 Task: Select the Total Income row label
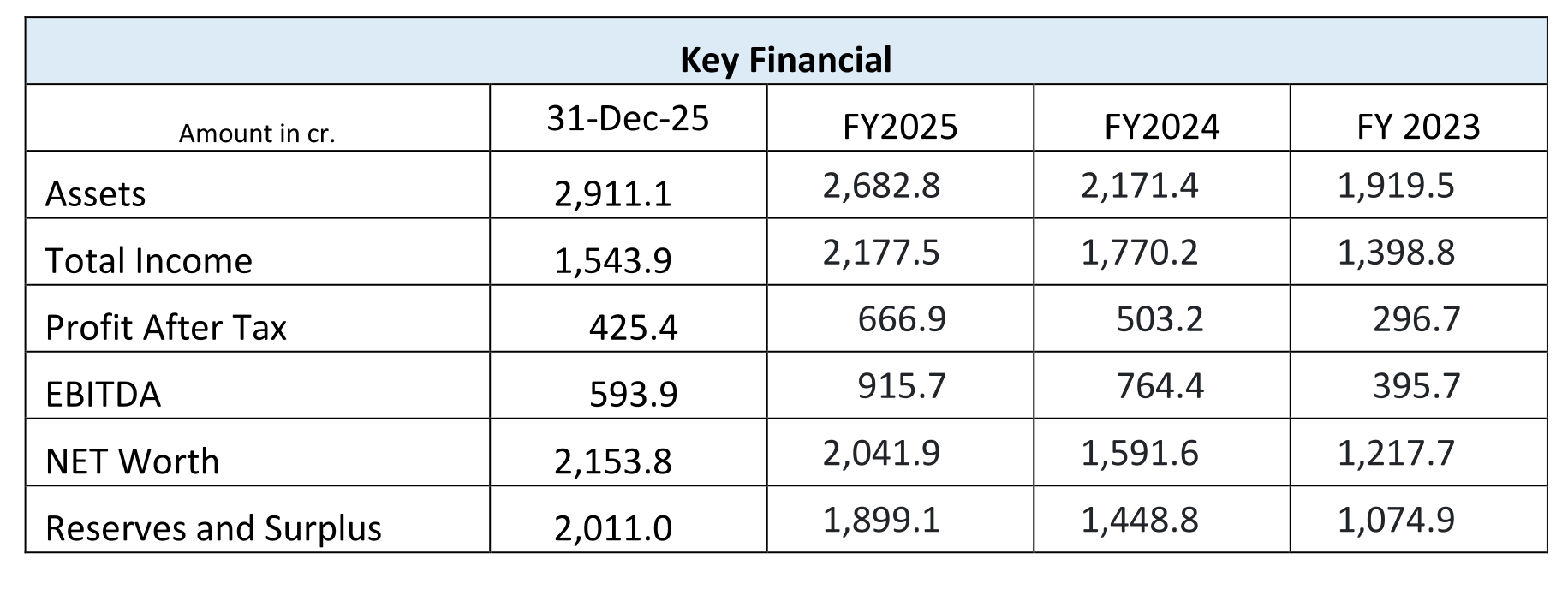[148, 261]
